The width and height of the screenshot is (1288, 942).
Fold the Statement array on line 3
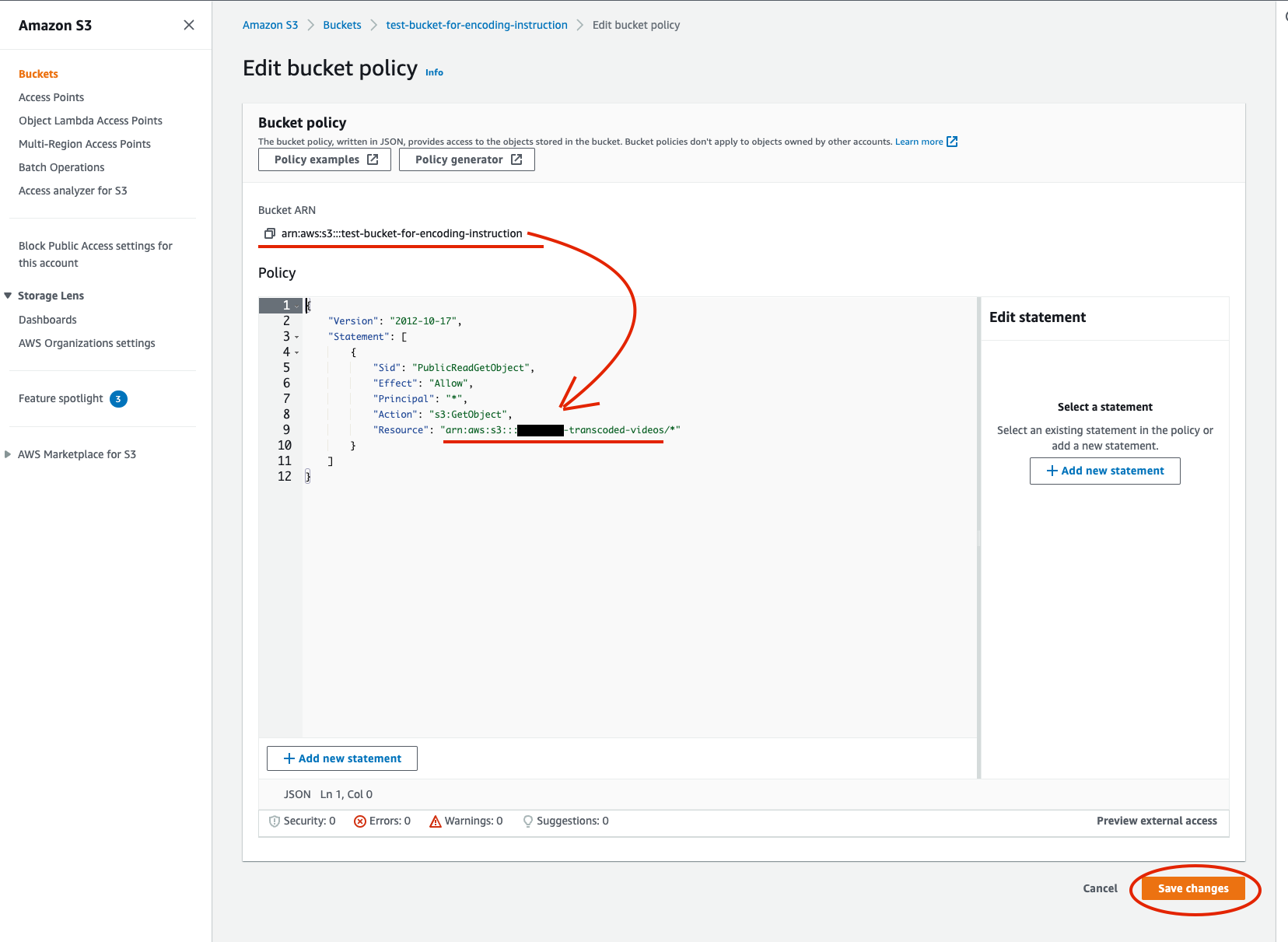(x=296, y=338)
